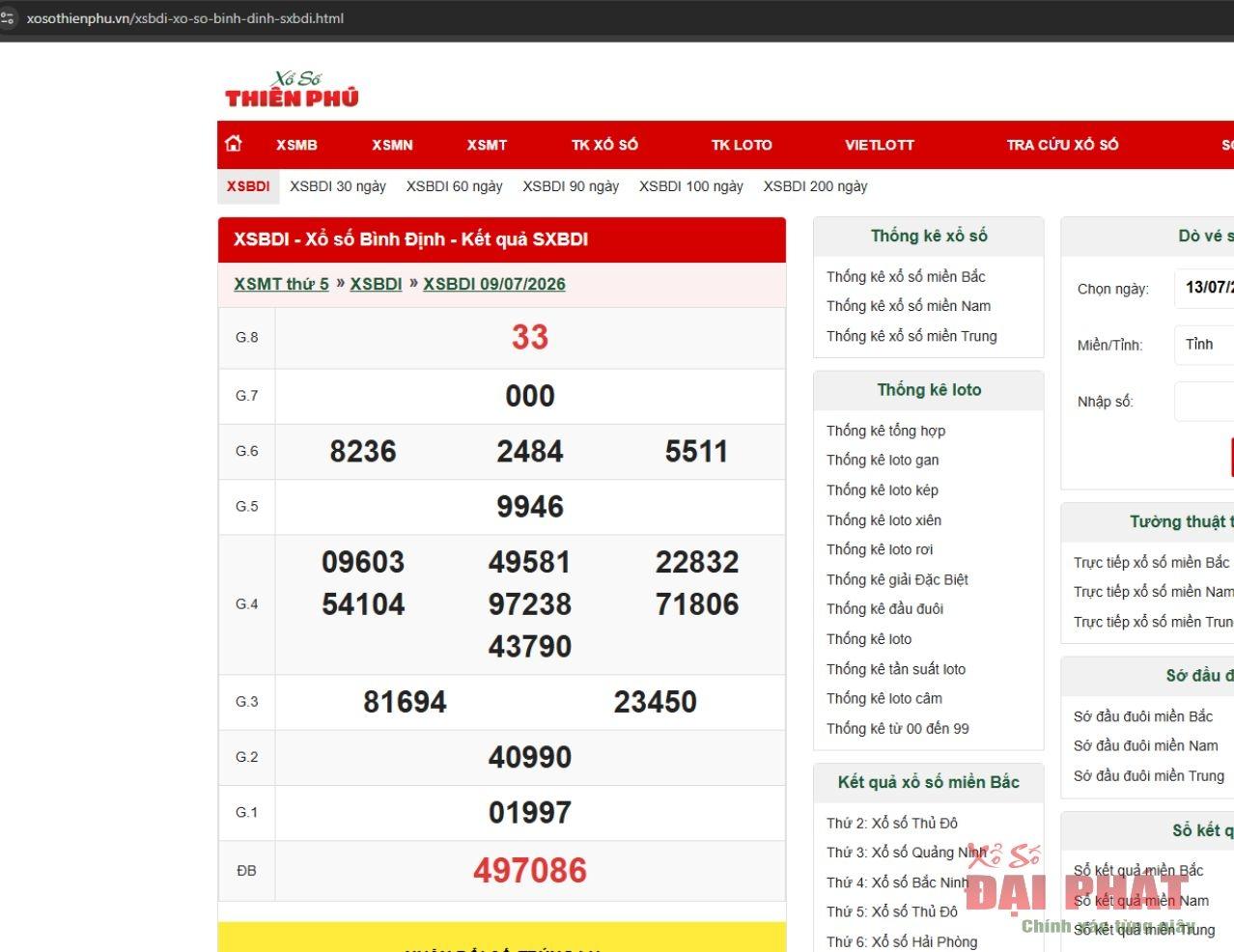The height and width of the screenshot is (952, 1234).
Task: Open Thống kê xổ số miền Trung
Action: (x=911, y=336)
